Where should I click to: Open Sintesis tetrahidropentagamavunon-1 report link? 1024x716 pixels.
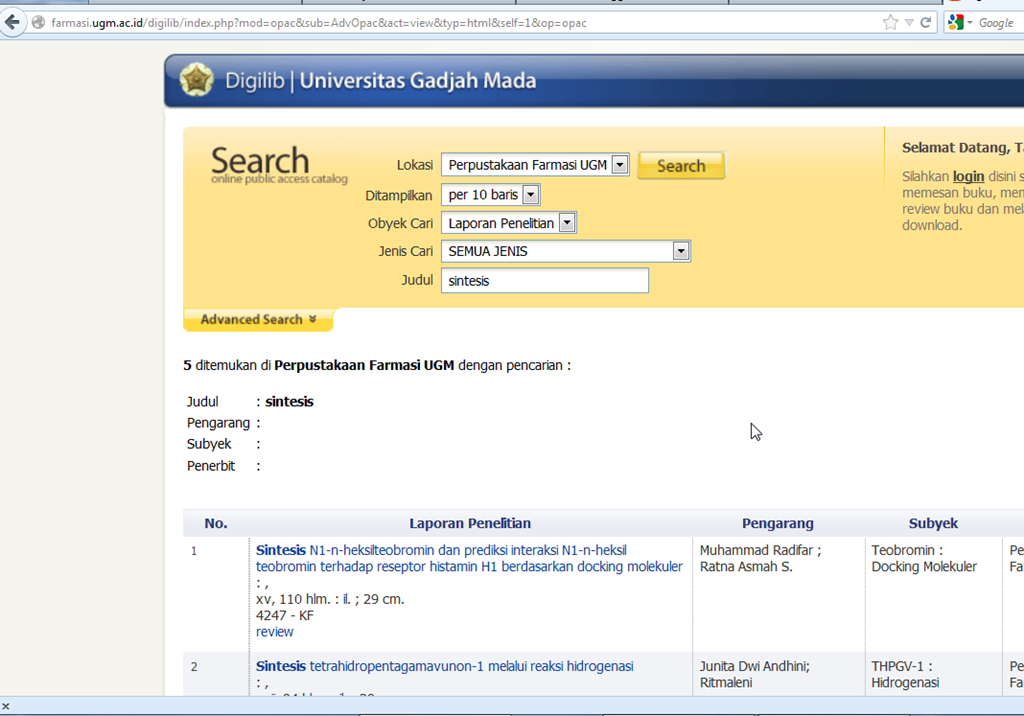pyautogui.click(x=444, y=666)
